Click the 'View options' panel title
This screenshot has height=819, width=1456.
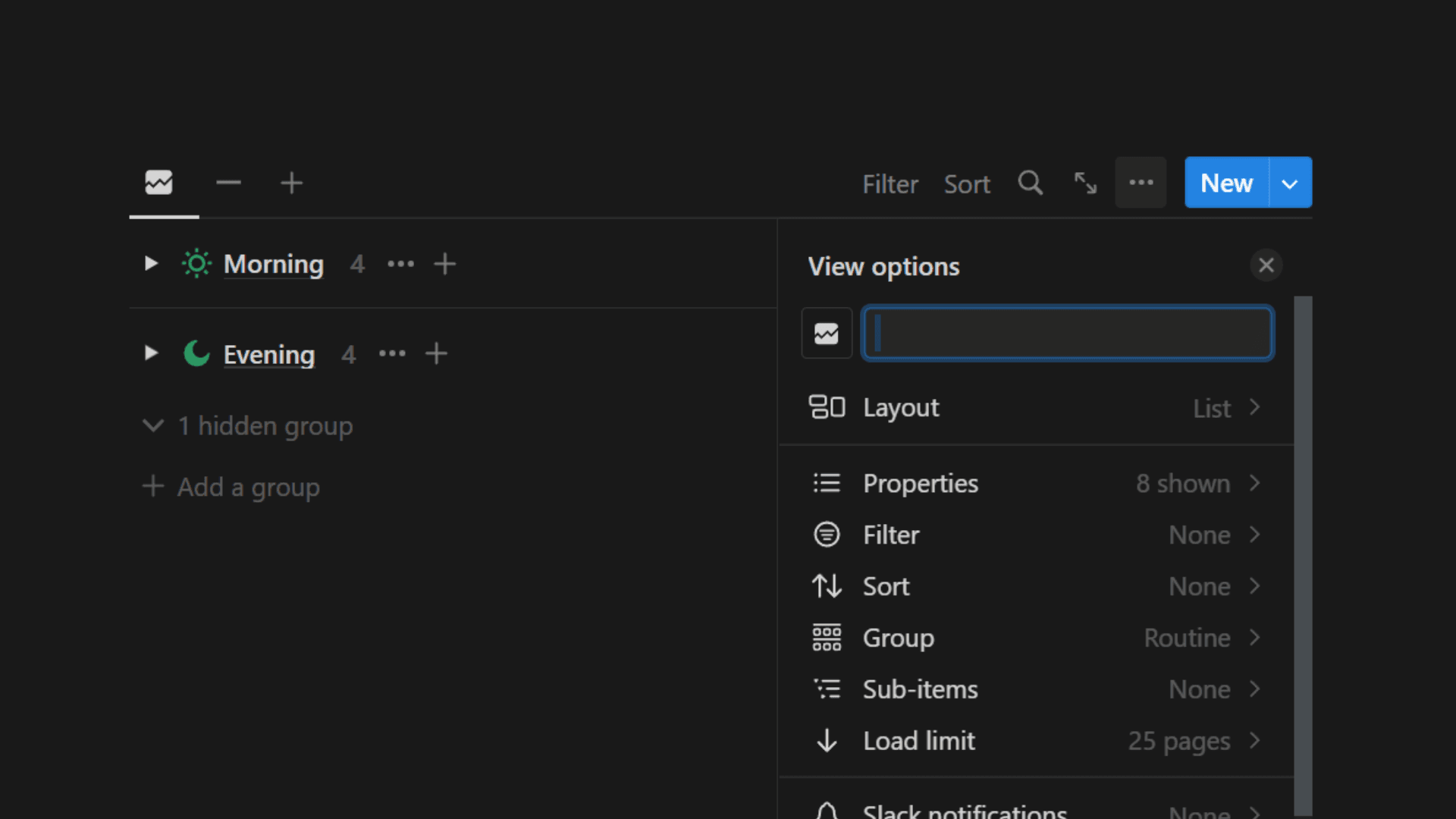pyautogui.click(x=883, y=266)
